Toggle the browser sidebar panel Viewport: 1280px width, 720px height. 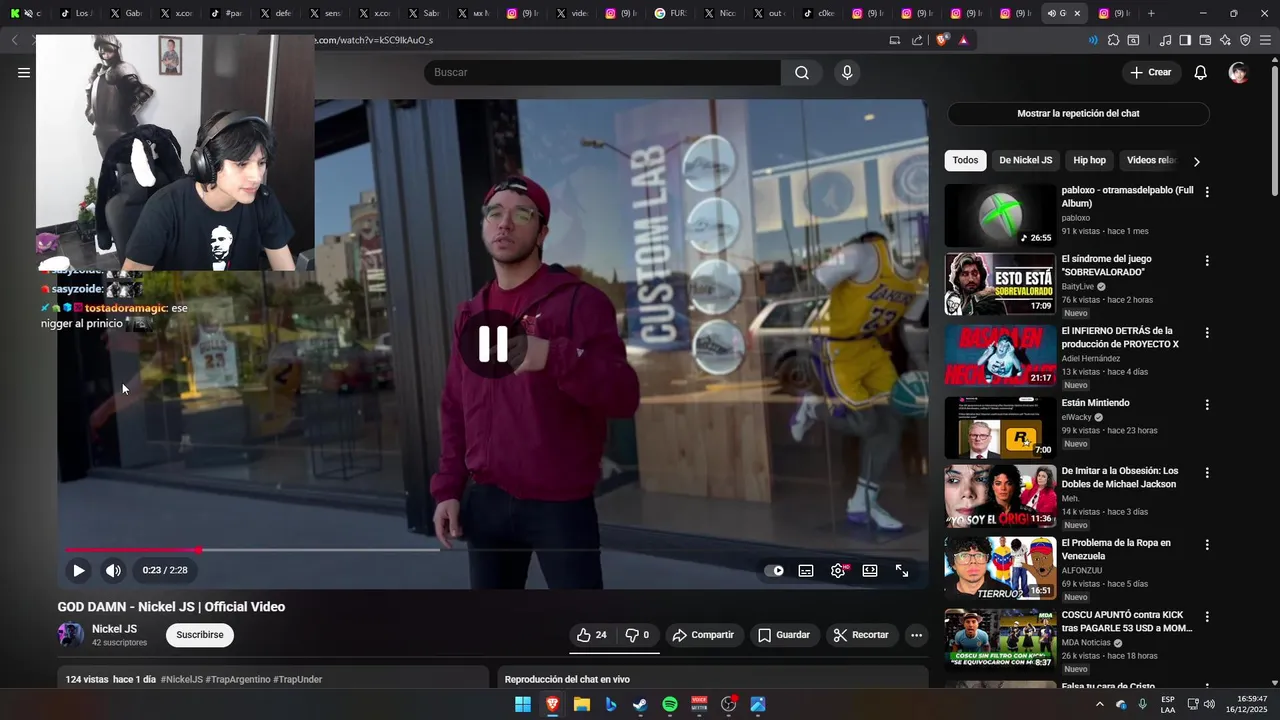1185,40
